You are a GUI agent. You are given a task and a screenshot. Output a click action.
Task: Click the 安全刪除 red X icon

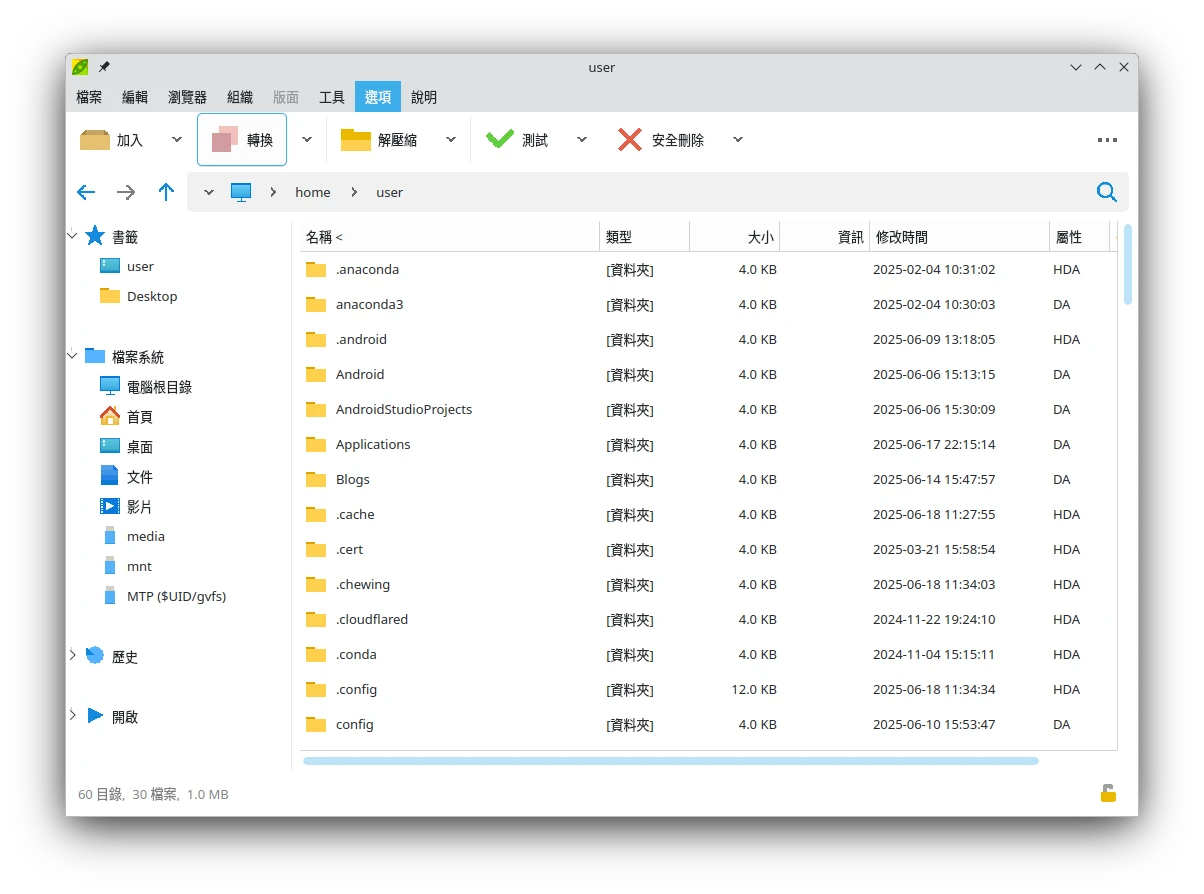[630, 140]
